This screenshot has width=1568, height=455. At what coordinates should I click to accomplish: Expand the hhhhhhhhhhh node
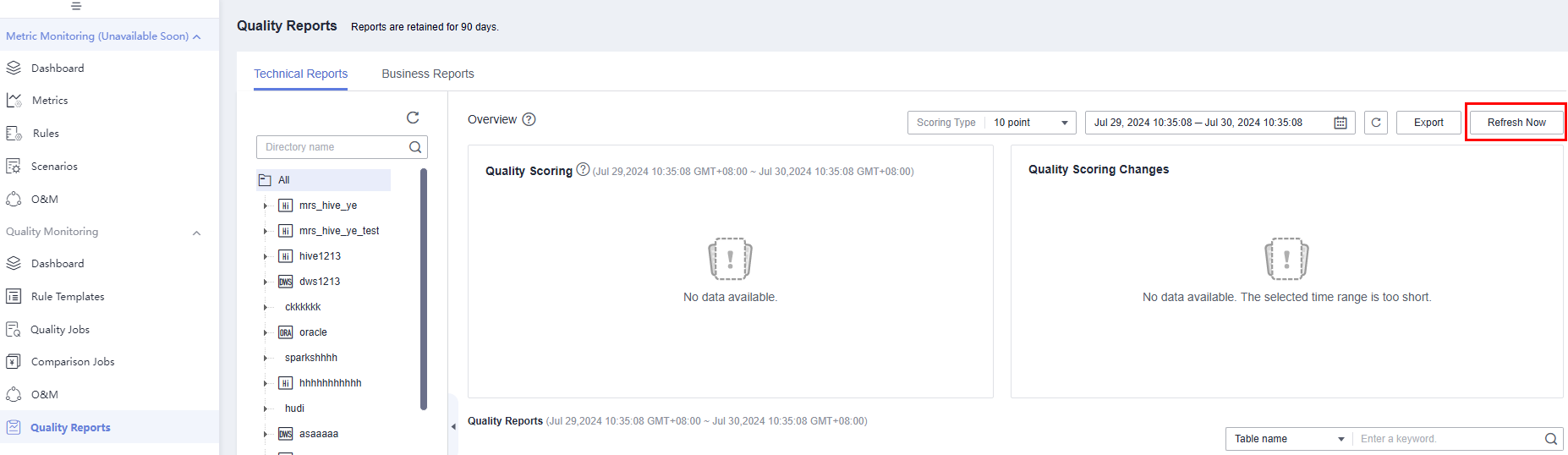[265, 383]
